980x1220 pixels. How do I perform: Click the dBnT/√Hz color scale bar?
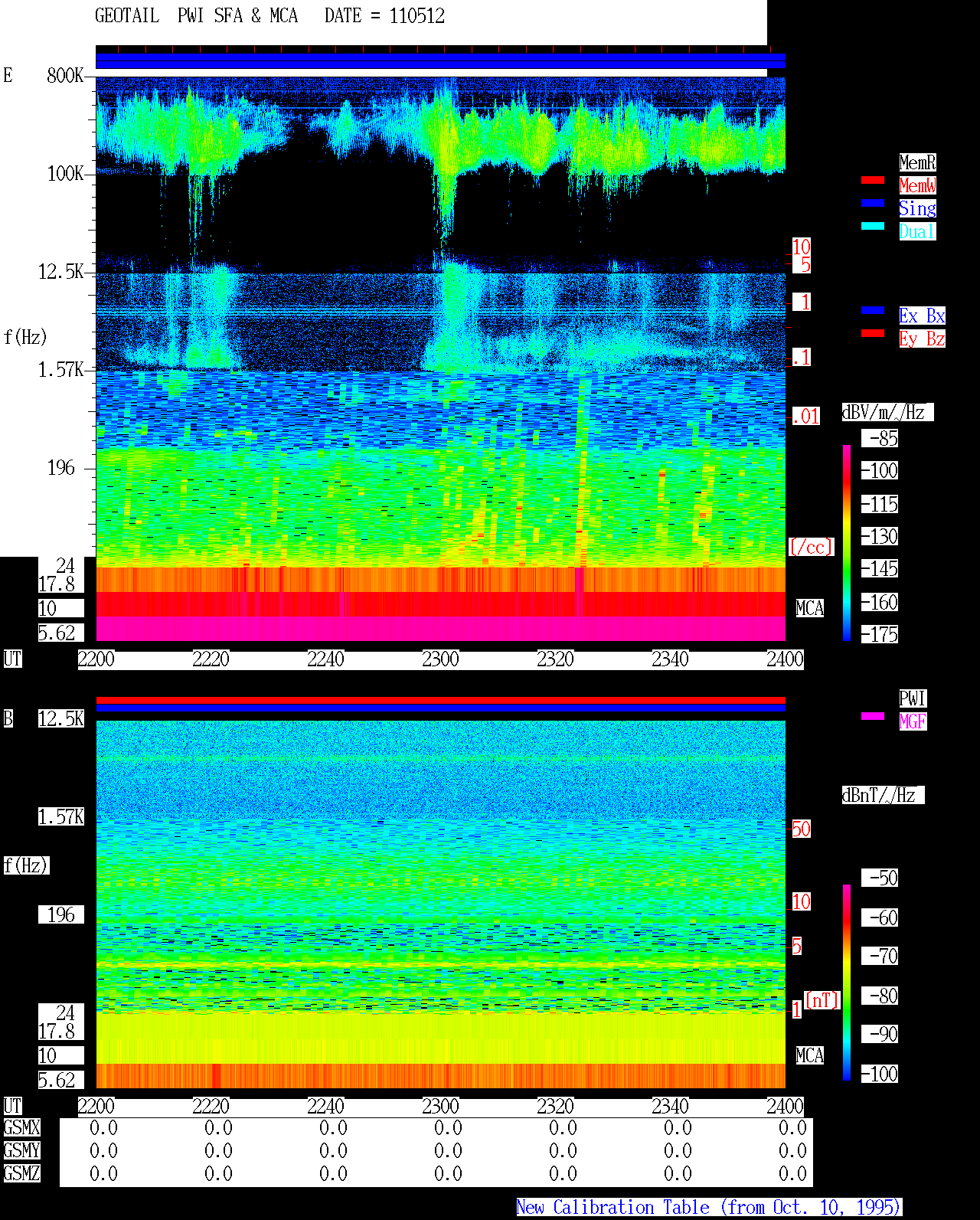click(x=847, y=983)
